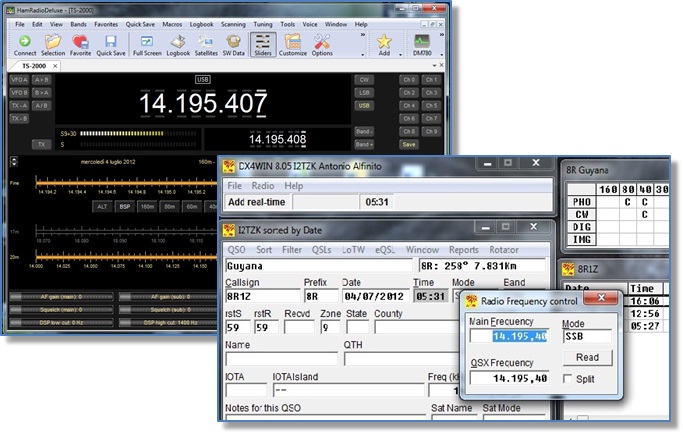This screenshot has width=683, height=434.
Task: Select the USB mode button
Action: coord(364,105)
